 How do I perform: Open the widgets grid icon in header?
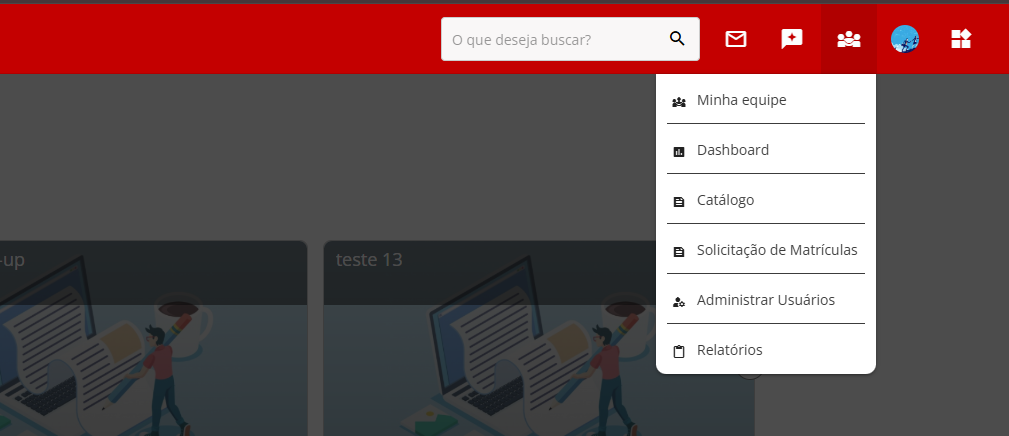point(961,39)
